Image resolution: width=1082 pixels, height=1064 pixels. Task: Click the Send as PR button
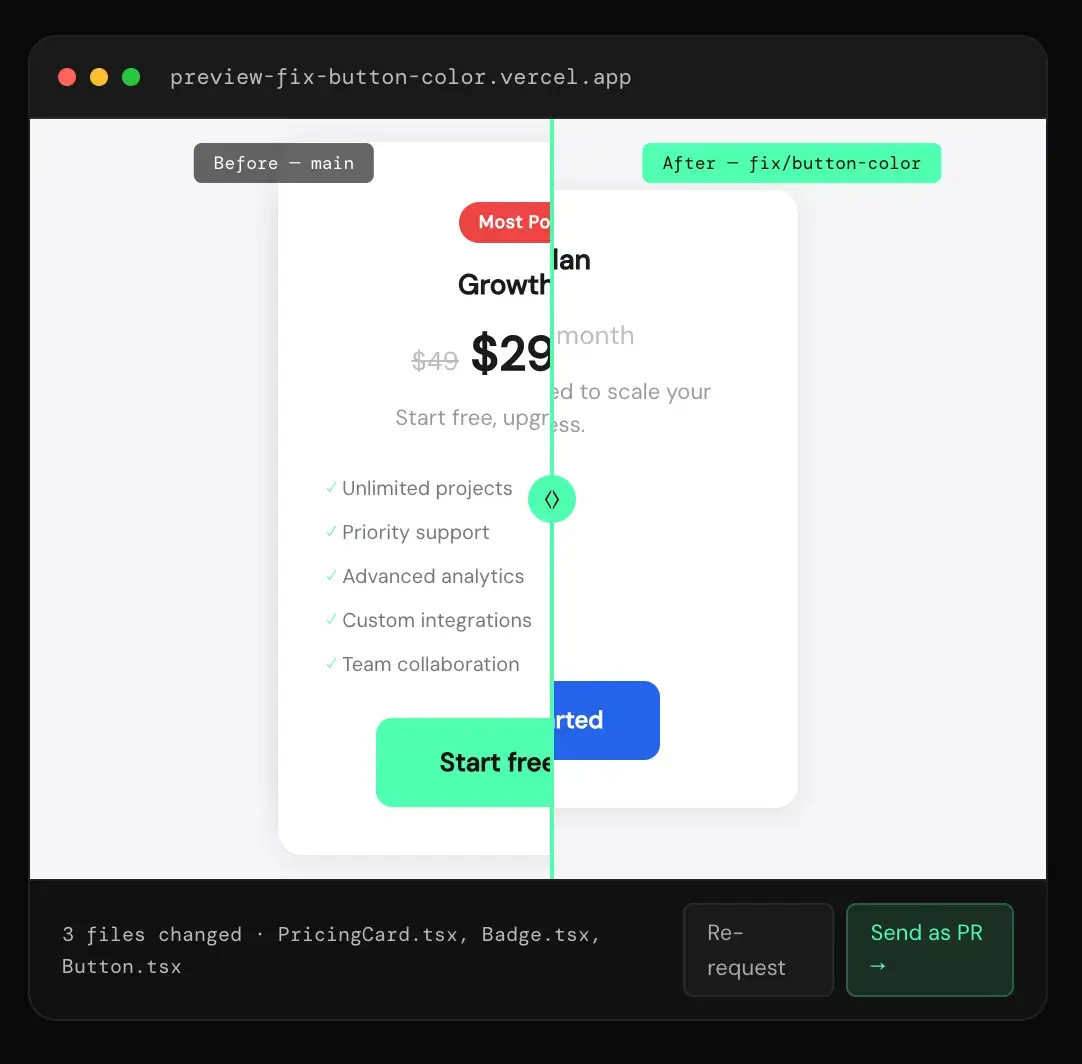929,949
